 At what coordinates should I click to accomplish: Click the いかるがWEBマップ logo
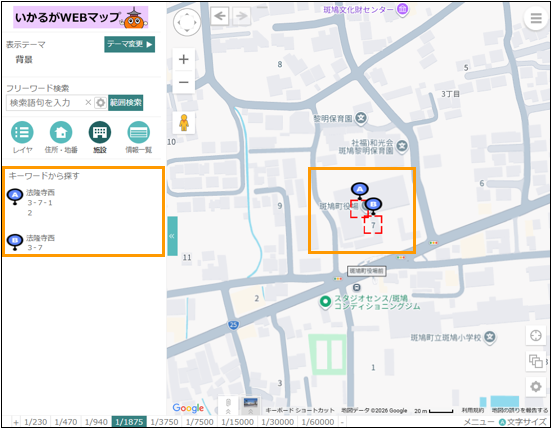[x=80, y=18]
